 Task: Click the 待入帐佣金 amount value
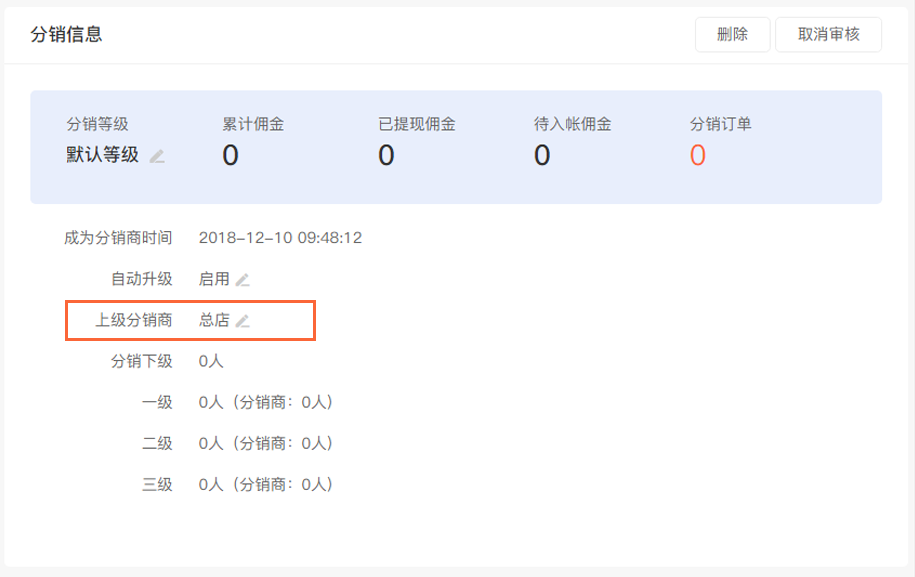pos(542,156)
